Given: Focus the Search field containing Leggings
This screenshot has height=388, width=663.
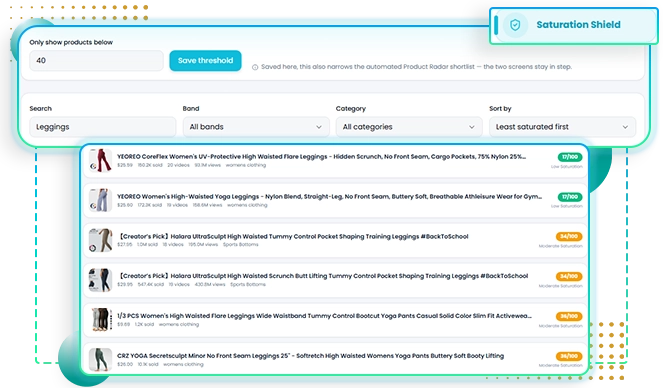Looking at the screenshot, I should pyautogui.click(x=103, y=127).
